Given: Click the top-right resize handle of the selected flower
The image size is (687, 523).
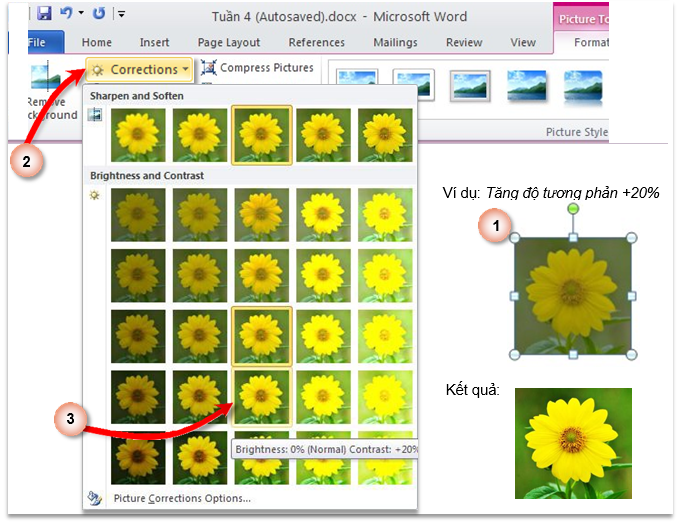Looking at the screenshot, I should point(631,239).
